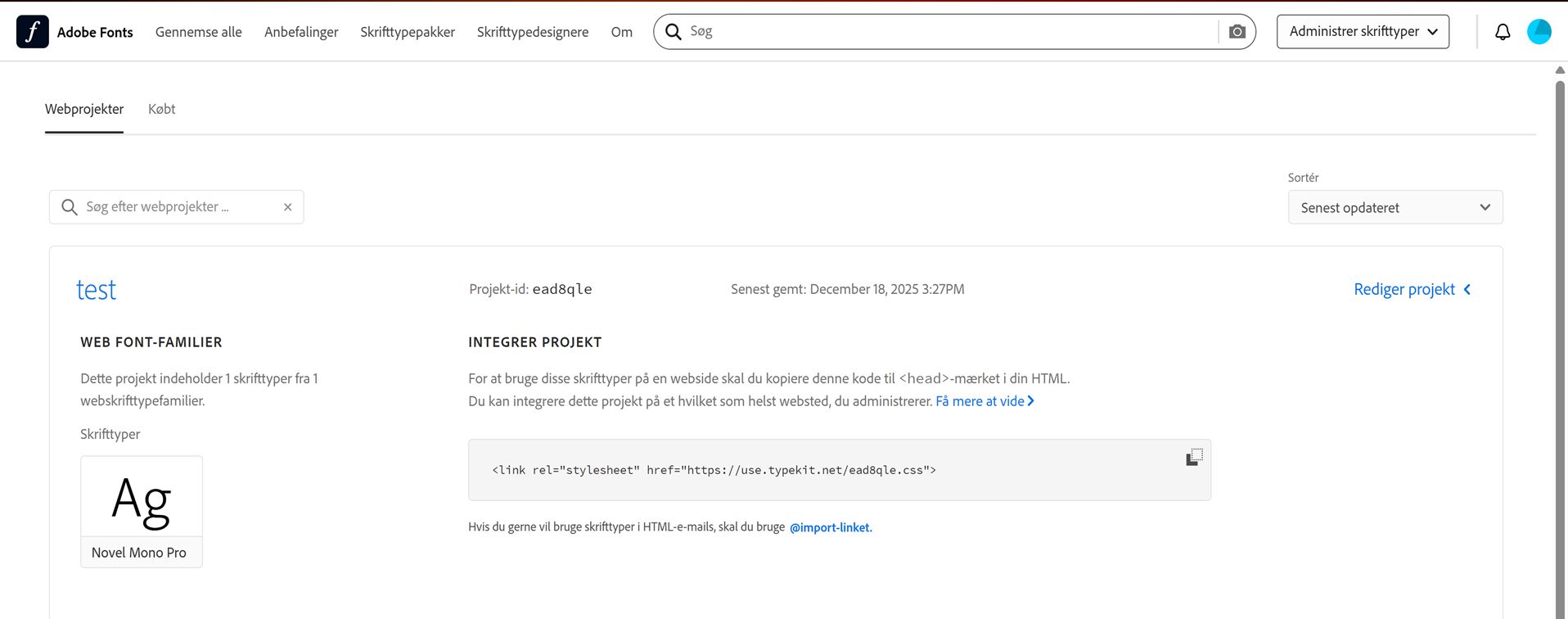This screenshot has height=619, width=1568.
Task: Click the Adobe Fonts home text
Action: click(95, 32)
